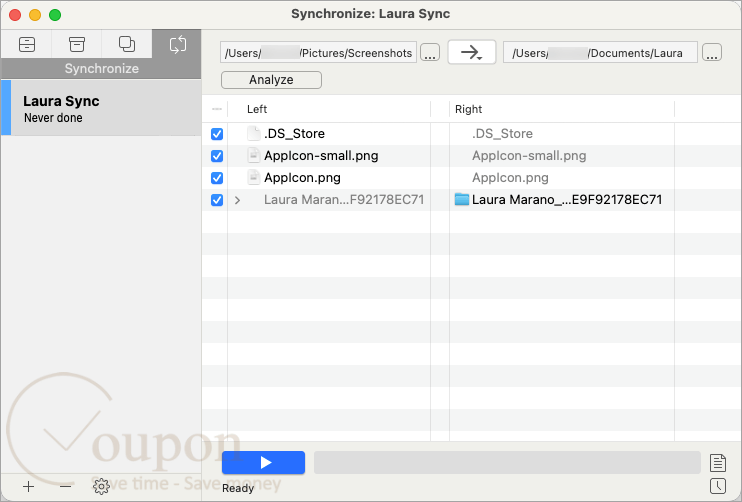Uncheck the .DS_Store checkbox
The image size is (742, 502).
217,134
